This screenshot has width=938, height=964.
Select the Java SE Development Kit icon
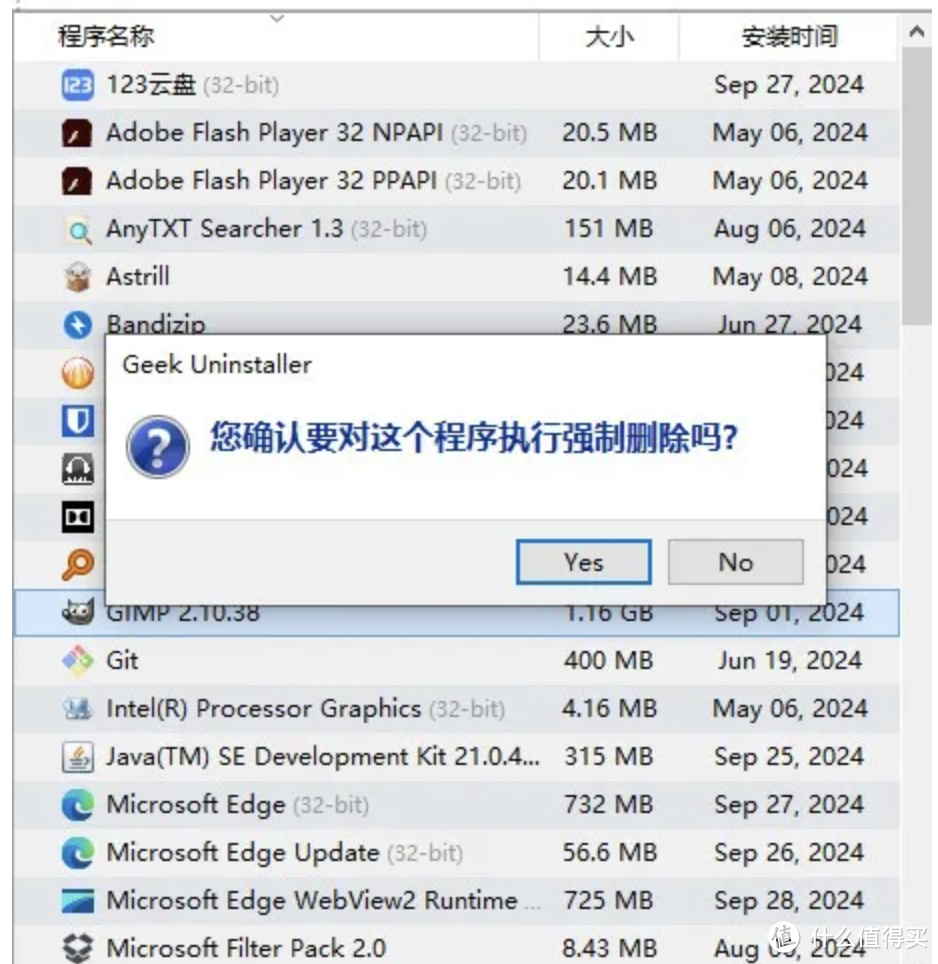[77, 757]
